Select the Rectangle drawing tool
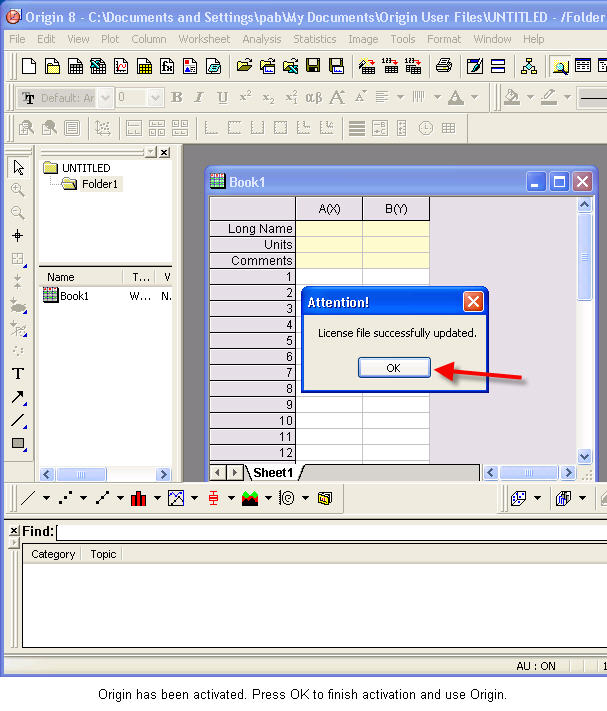This screenshot has width=607, height=711. click(x=18, y=443)
